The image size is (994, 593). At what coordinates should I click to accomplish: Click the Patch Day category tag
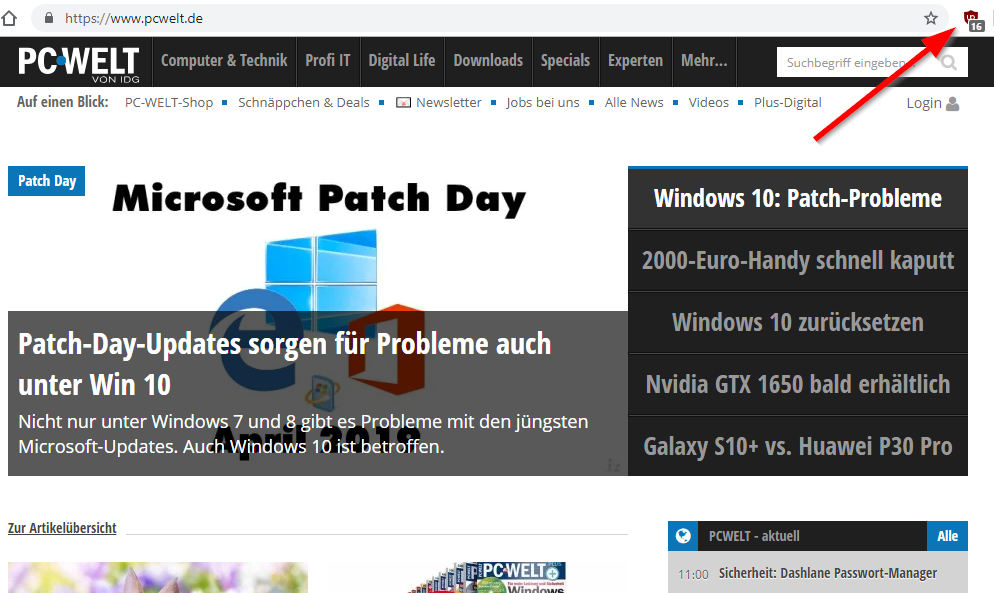pos(46,181)
